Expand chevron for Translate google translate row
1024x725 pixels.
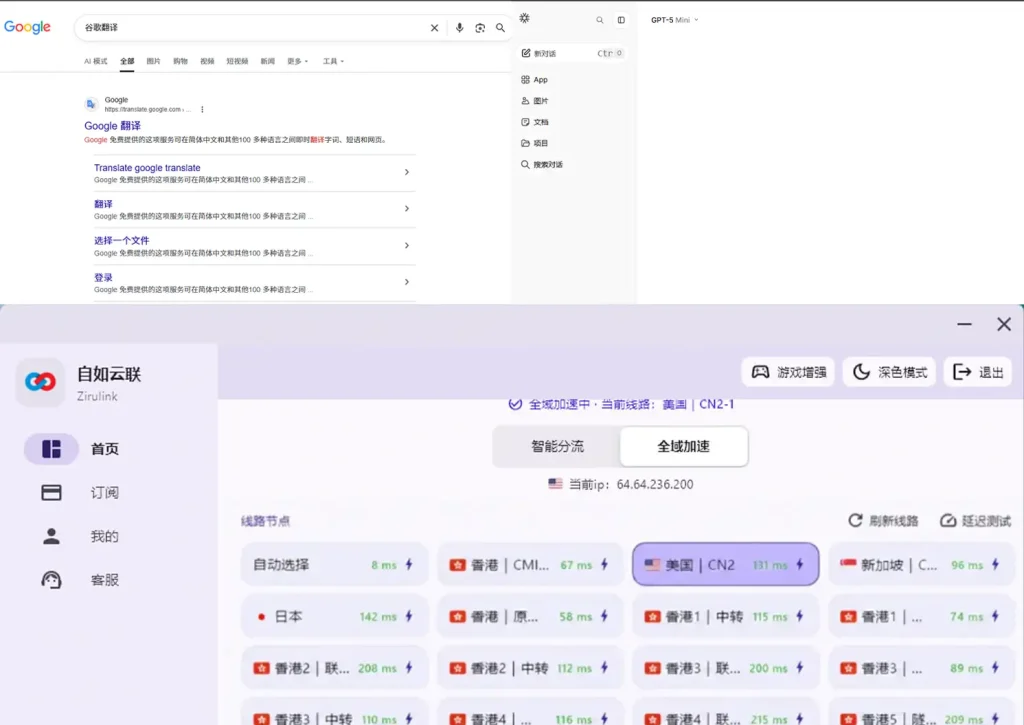tap(407, 172)
